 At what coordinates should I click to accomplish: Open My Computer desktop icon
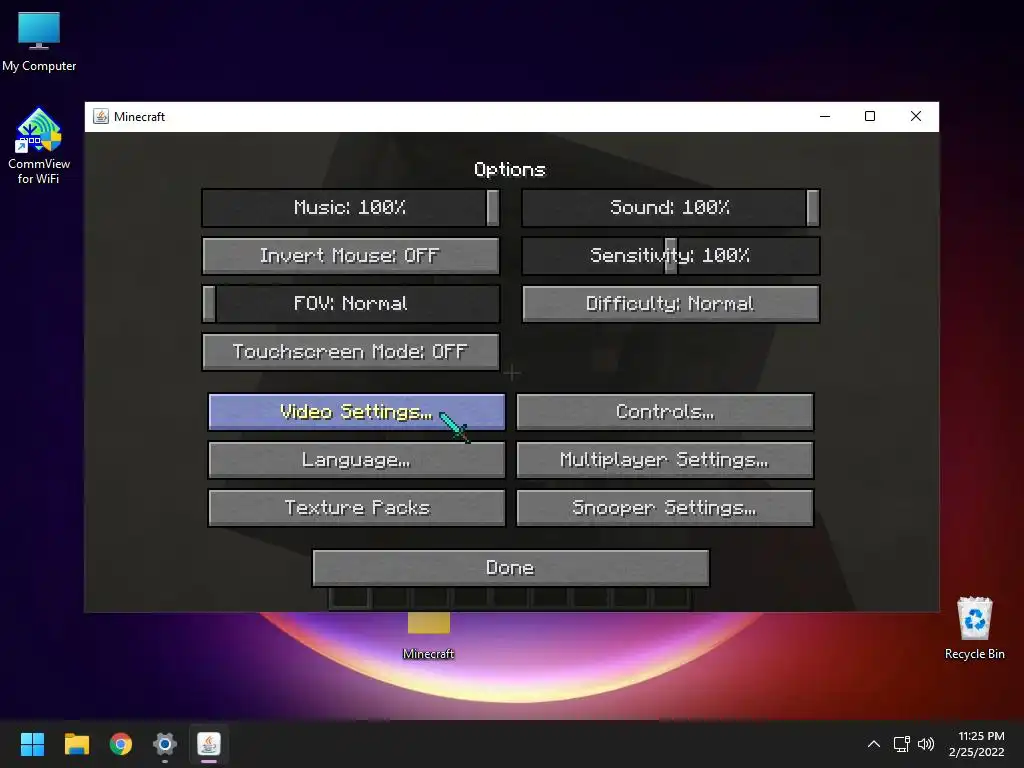click(x=39, y=41)
